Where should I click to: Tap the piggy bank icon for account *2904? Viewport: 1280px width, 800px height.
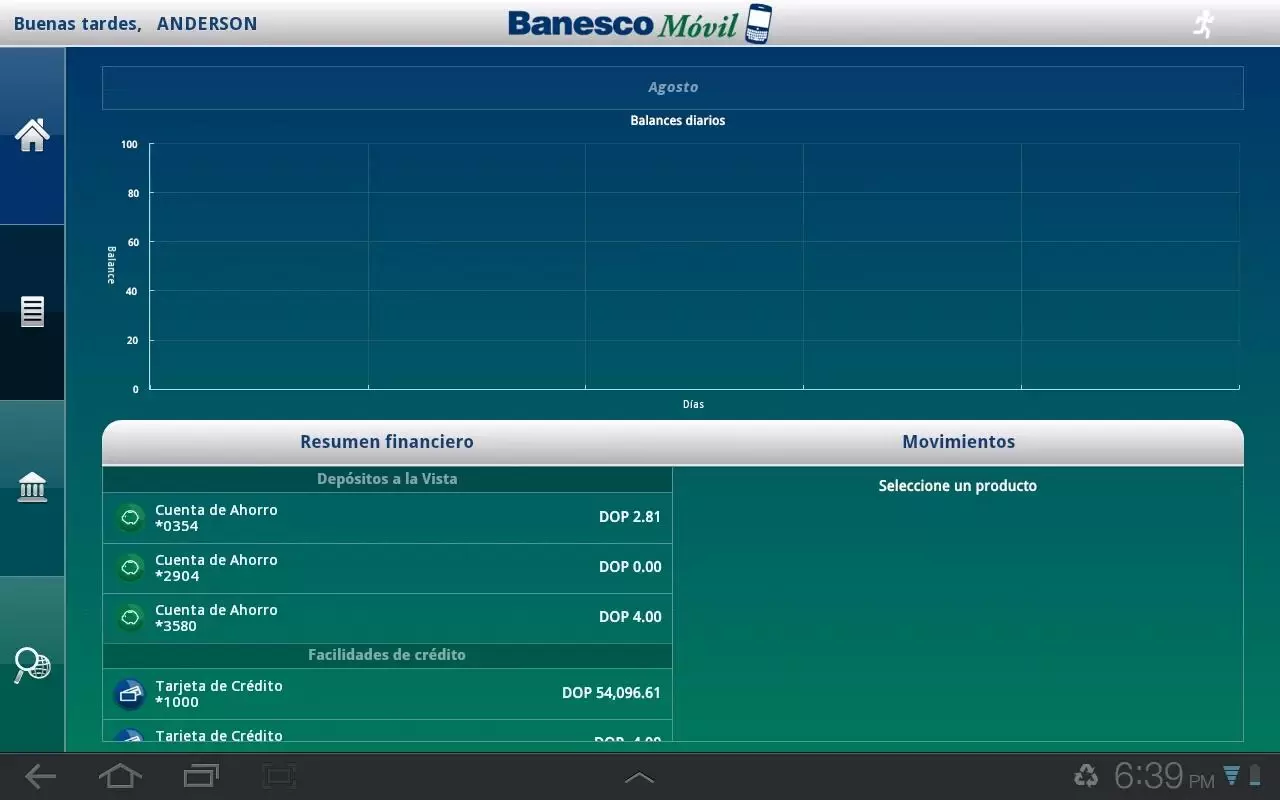click(x=130, y=568)
